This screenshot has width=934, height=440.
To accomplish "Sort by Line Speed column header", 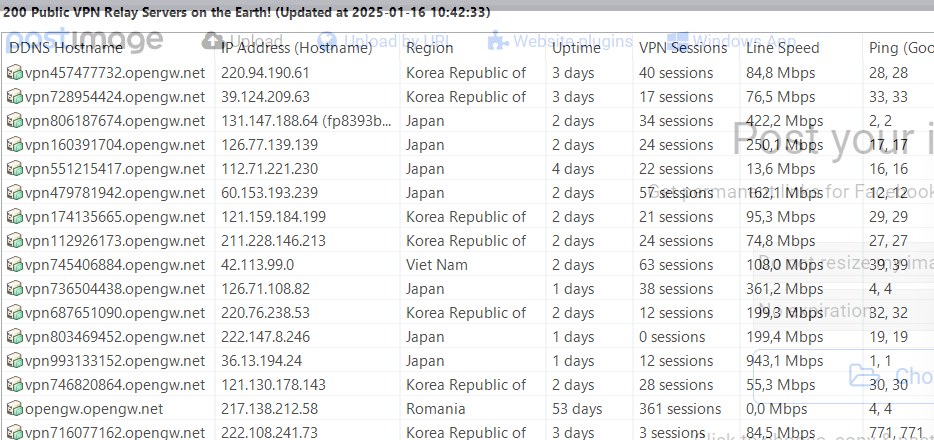I will [783, 48].
